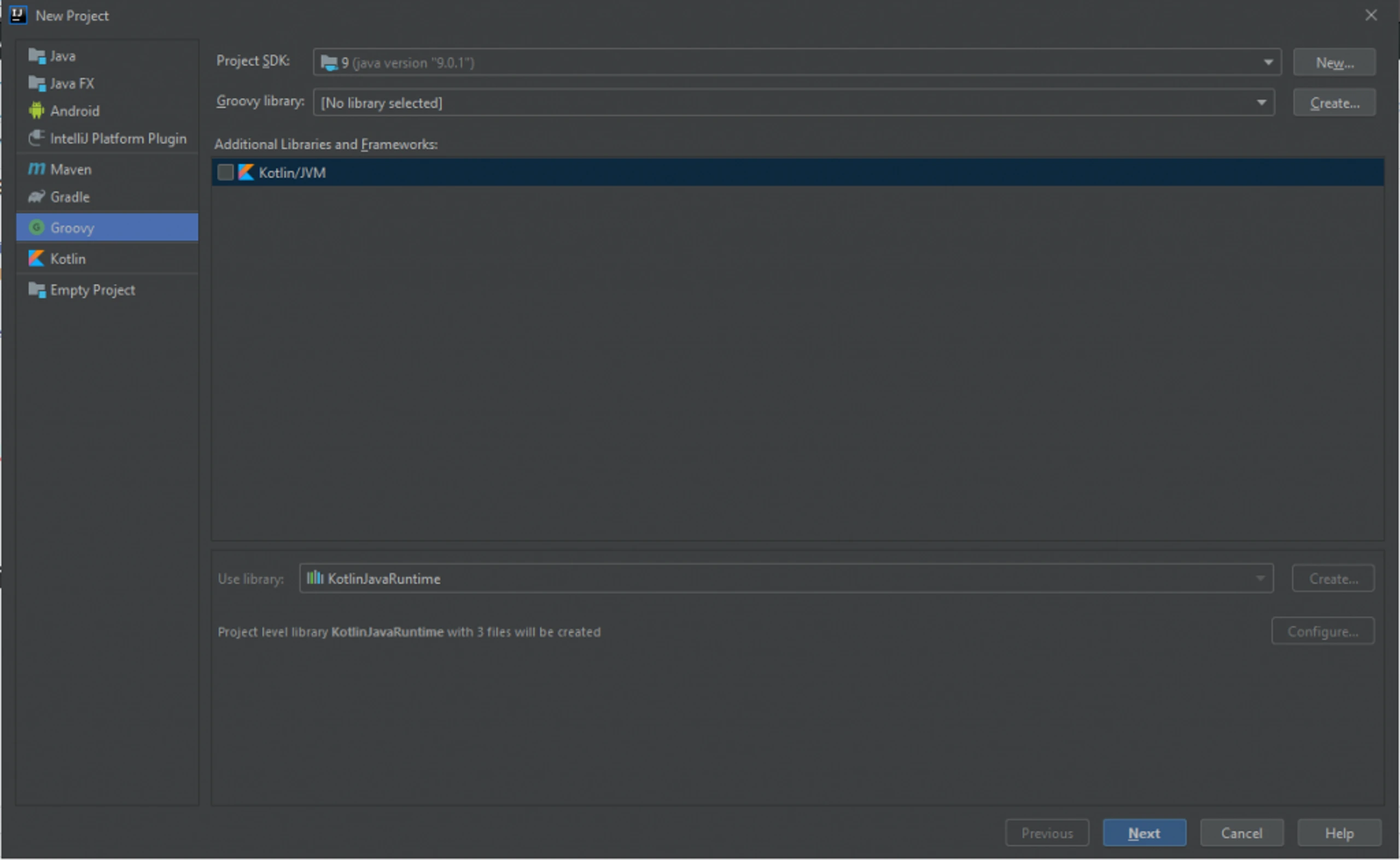Select the Gradle elephant icon
Image resolution: width=1400 pixels, height=860 pixels.
[x=37, y=197]
